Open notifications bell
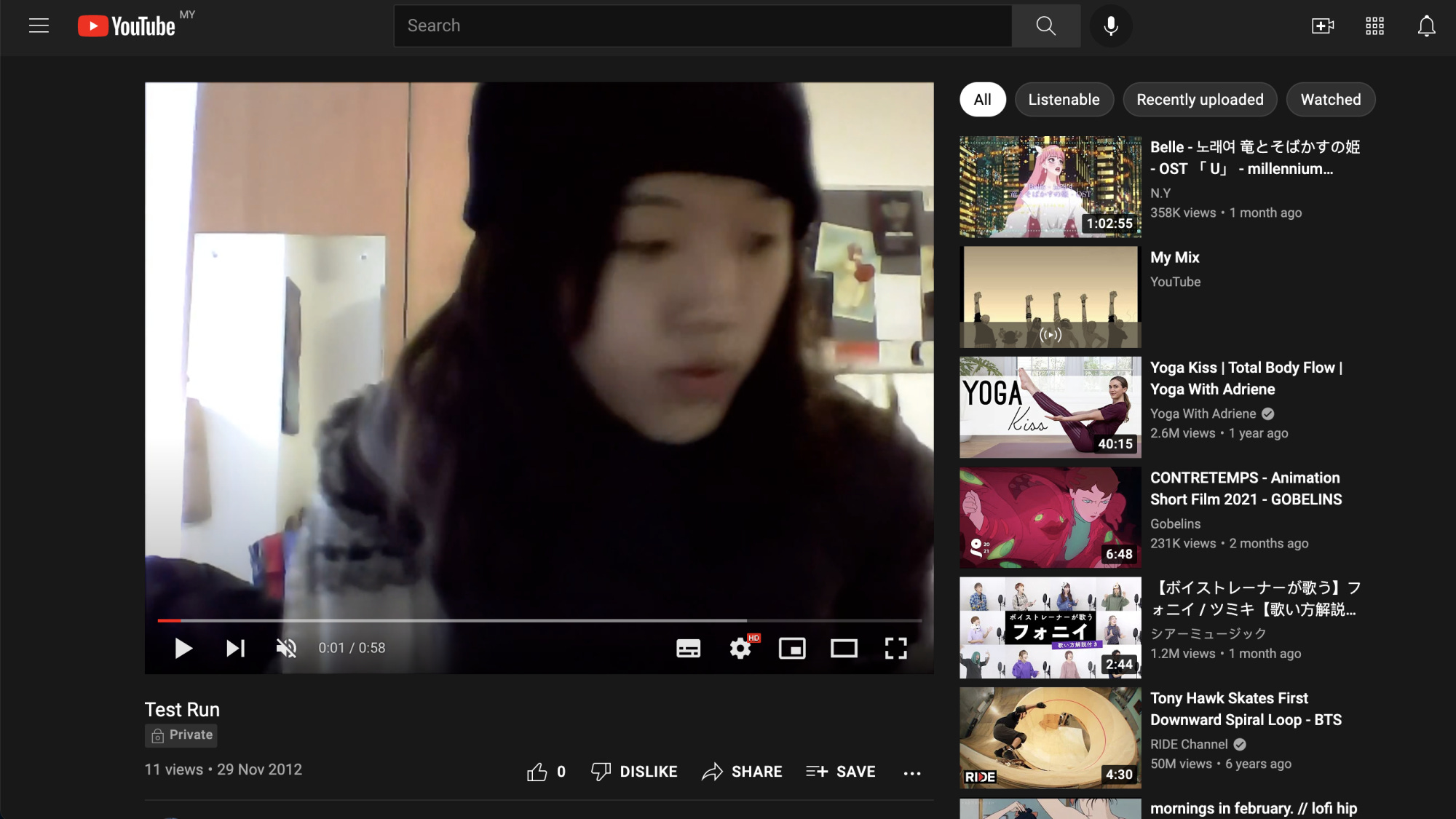This screenshot has height=819, width=1456. coord(1426,26)
